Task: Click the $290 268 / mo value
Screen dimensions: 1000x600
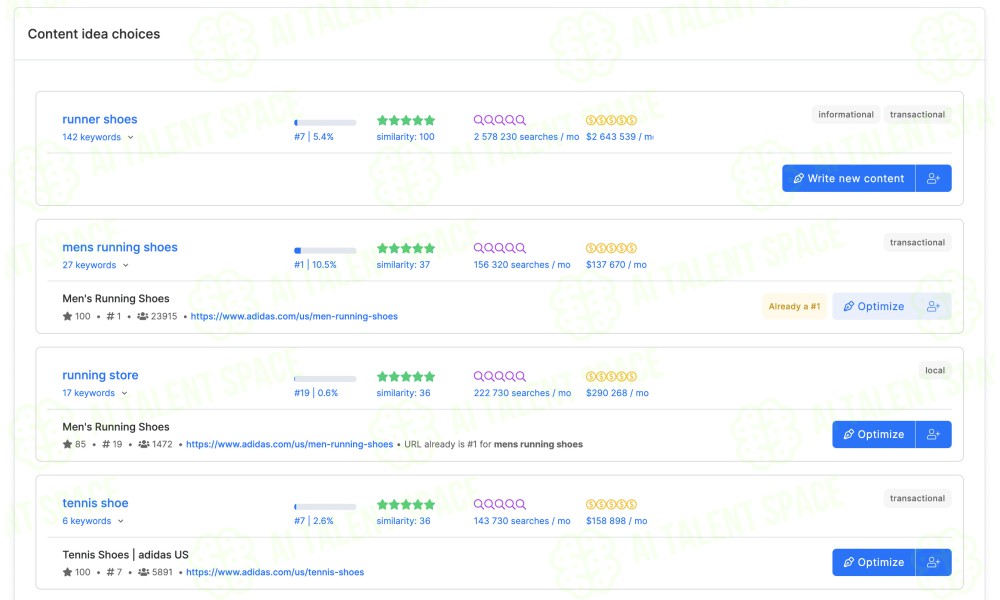Action: point(617,393)
